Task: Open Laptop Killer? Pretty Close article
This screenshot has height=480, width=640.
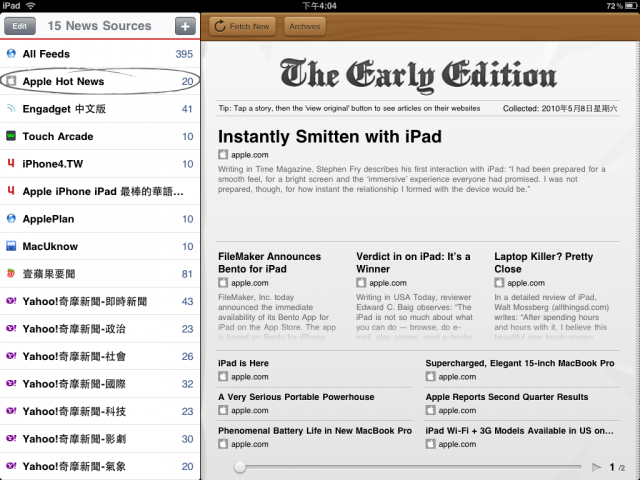Action: point(543,262)
